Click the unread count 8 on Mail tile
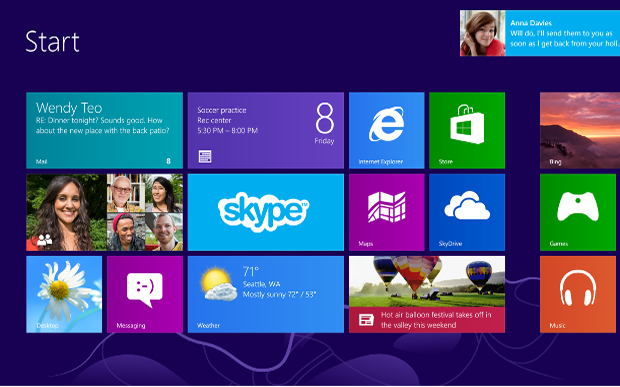The height and width of the screenshot is (387, 620). click(168, 161)
